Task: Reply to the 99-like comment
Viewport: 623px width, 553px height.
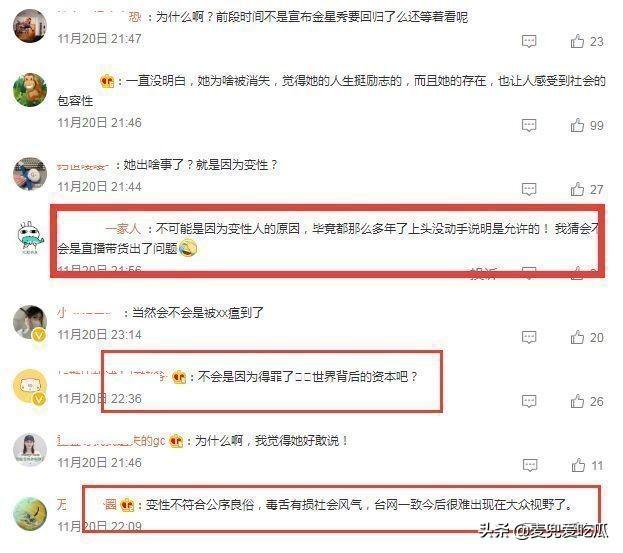Action: (x=529, y=126)
